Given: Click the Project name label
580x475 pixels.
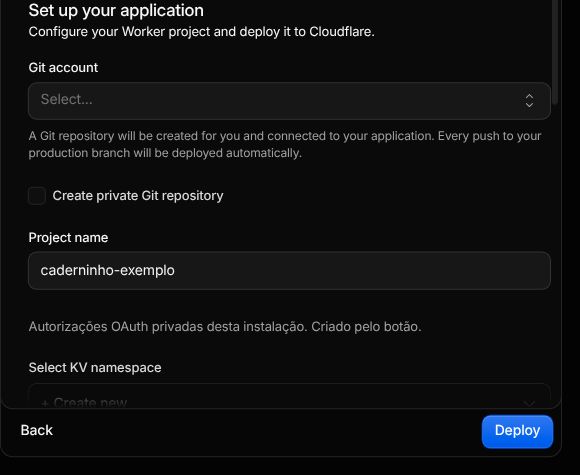Looking at the screenshot, I should pyautogui.click(x=68, y=238).
